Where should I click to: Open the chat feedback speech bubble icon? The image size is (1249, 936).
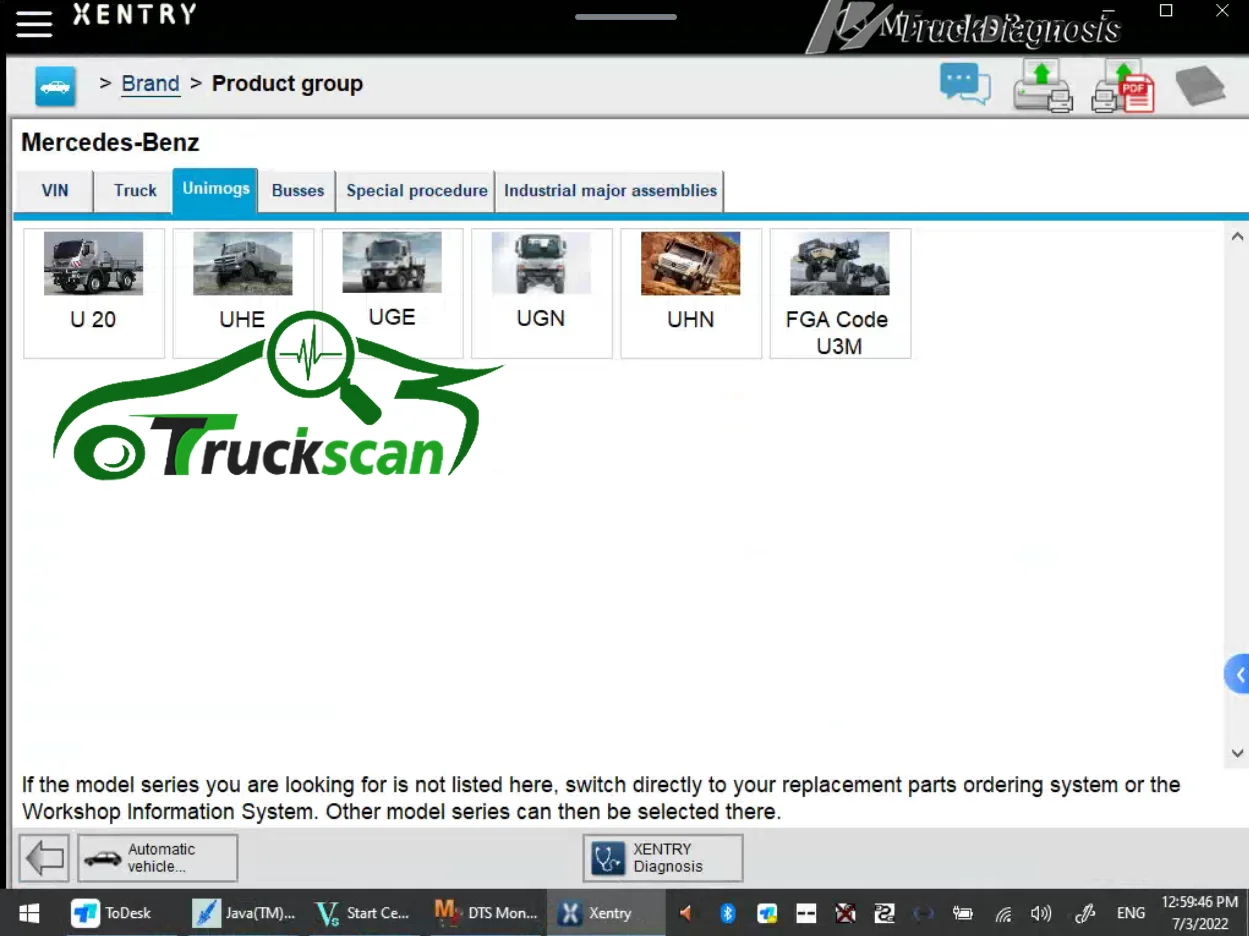pos(965,85)
